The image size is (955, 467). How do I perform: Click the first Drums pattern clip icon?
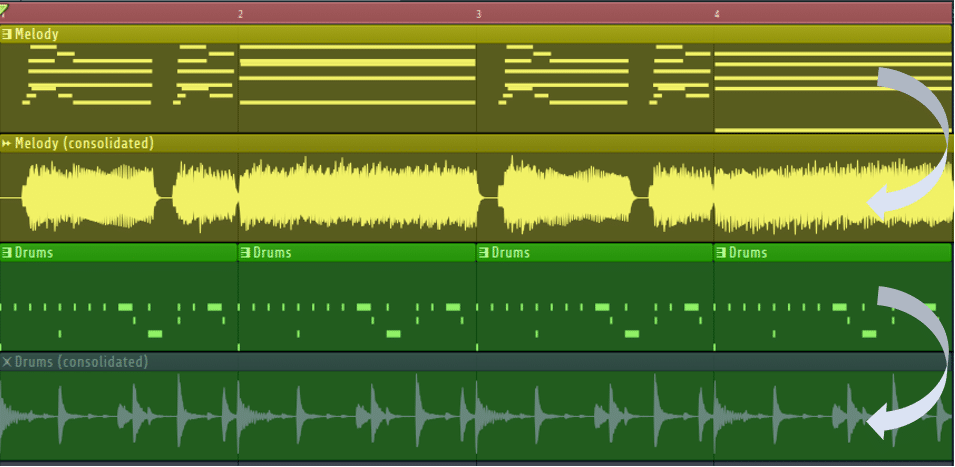tap(7, 252)
